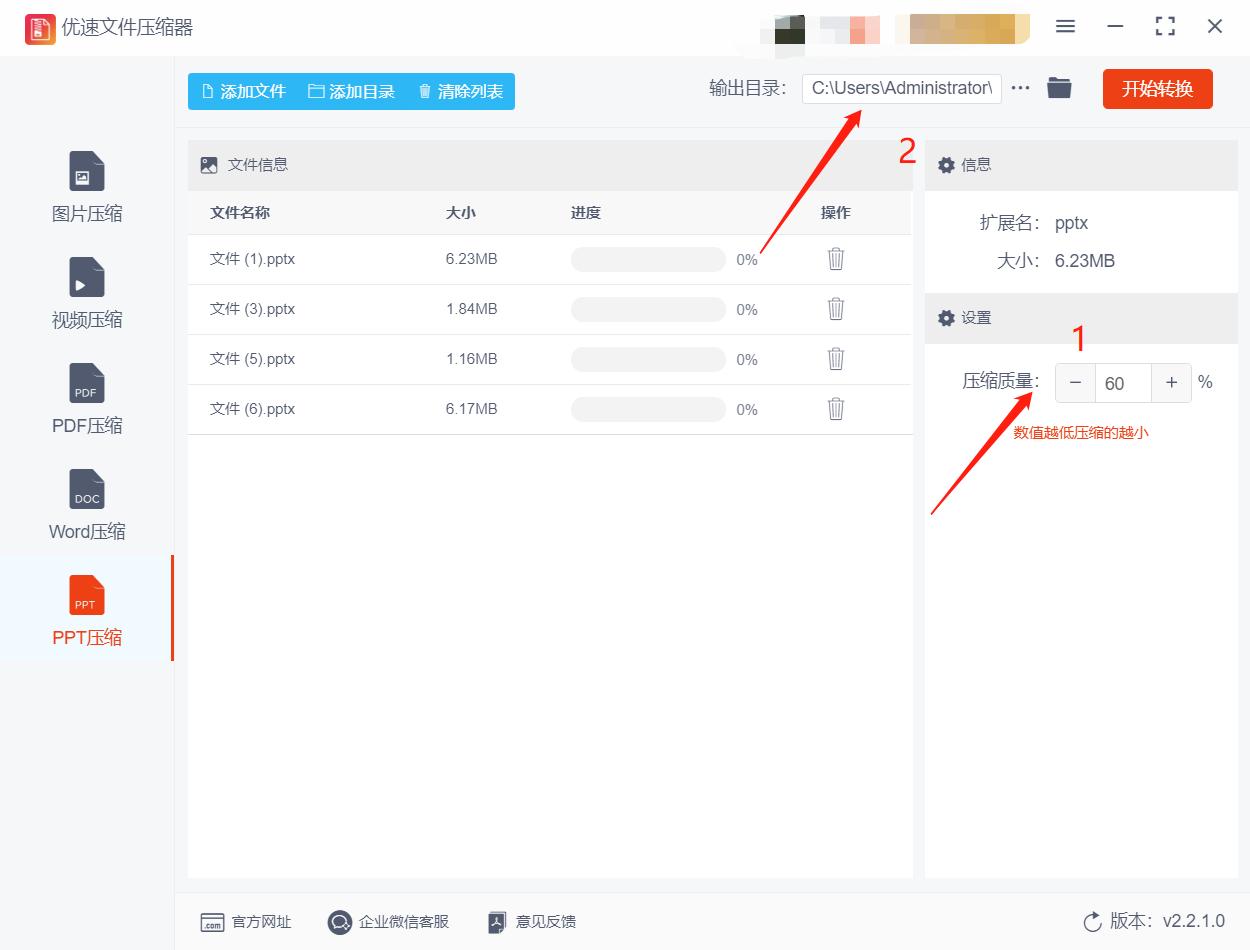Decrease compression quality with minus button
Image resolution: width=1250 pixels, height=950 pixels.
[x=1075, y=382]
